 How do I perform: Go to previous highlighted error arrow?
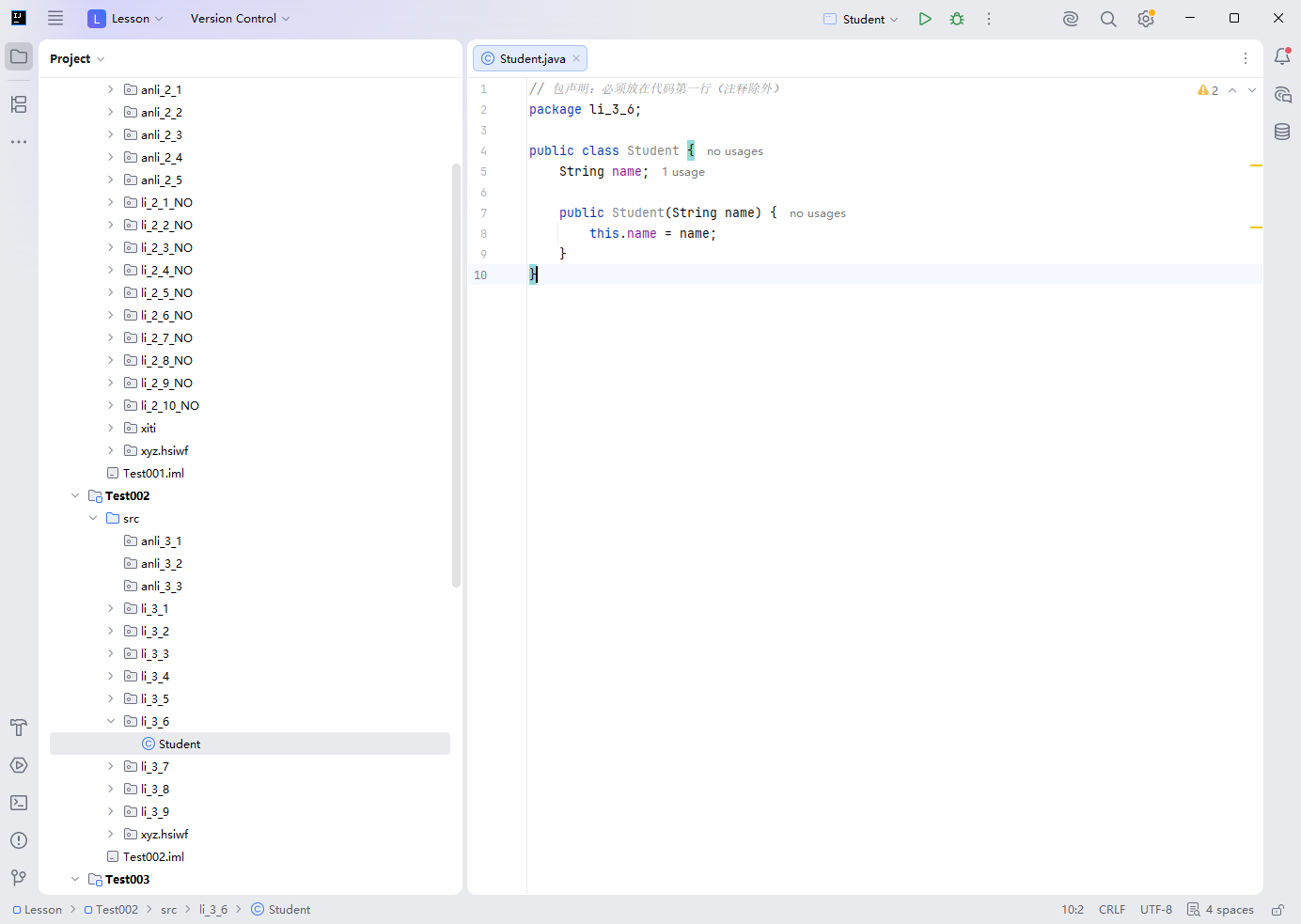click(1232, 90)
